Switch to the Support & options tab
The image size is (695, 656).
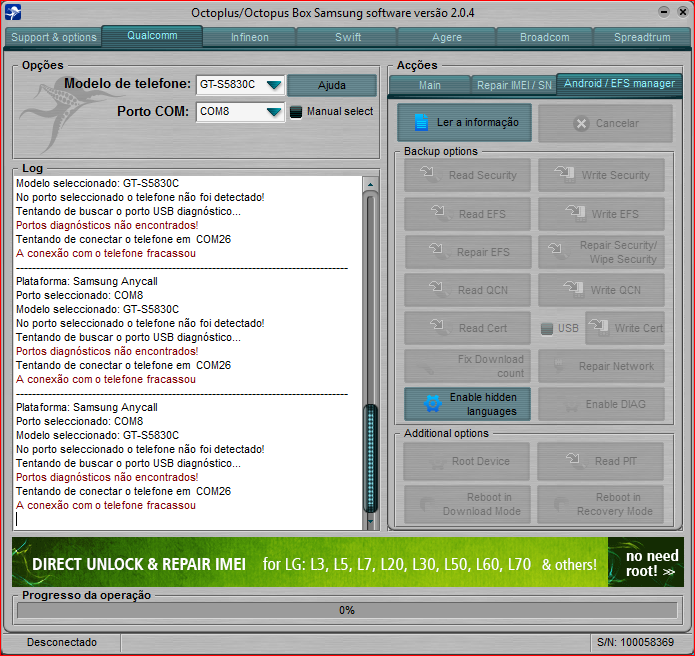coord(54,37)
